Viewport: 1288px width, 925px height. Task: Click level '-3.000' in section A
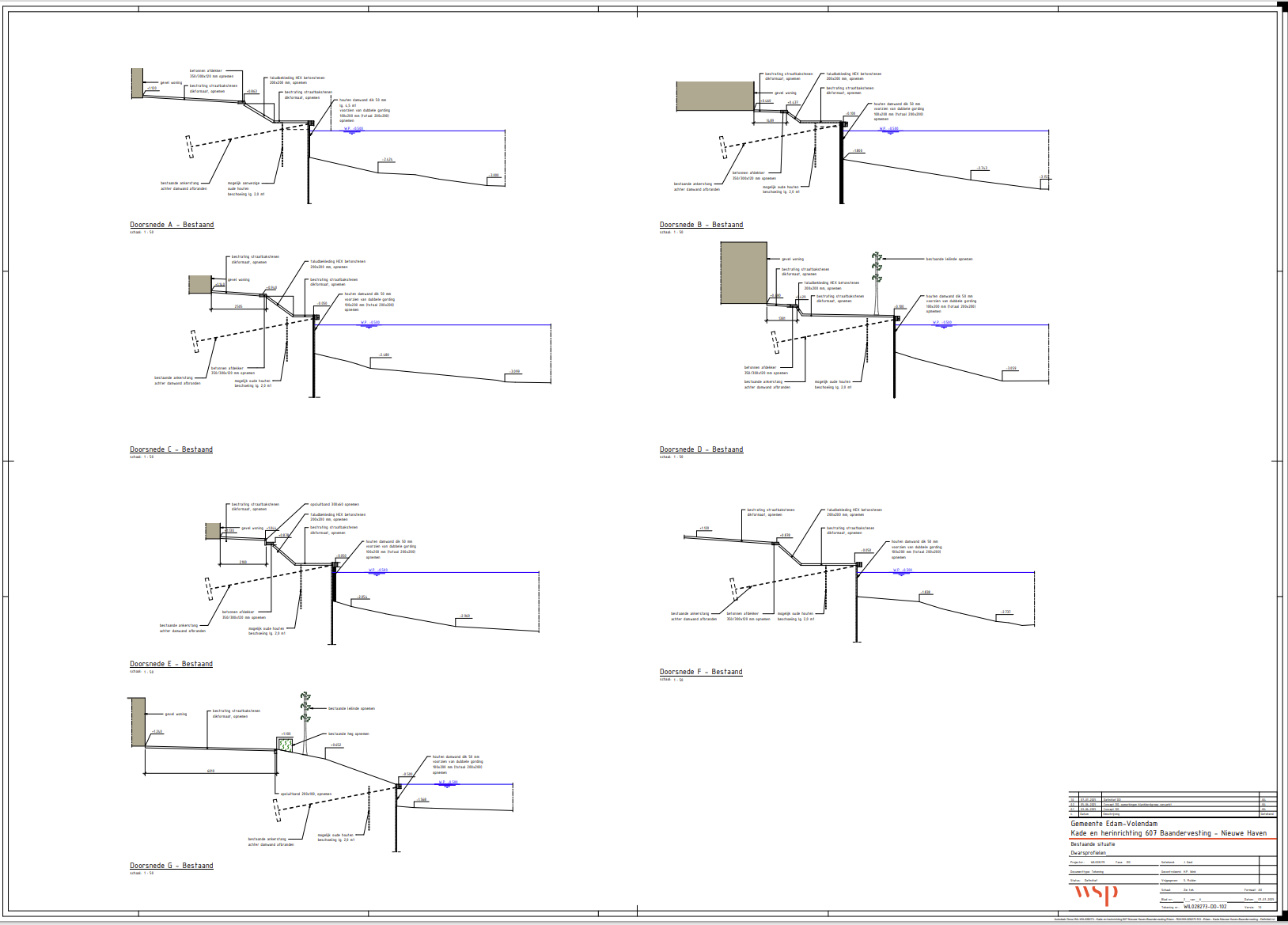click(x=494, y=176)
